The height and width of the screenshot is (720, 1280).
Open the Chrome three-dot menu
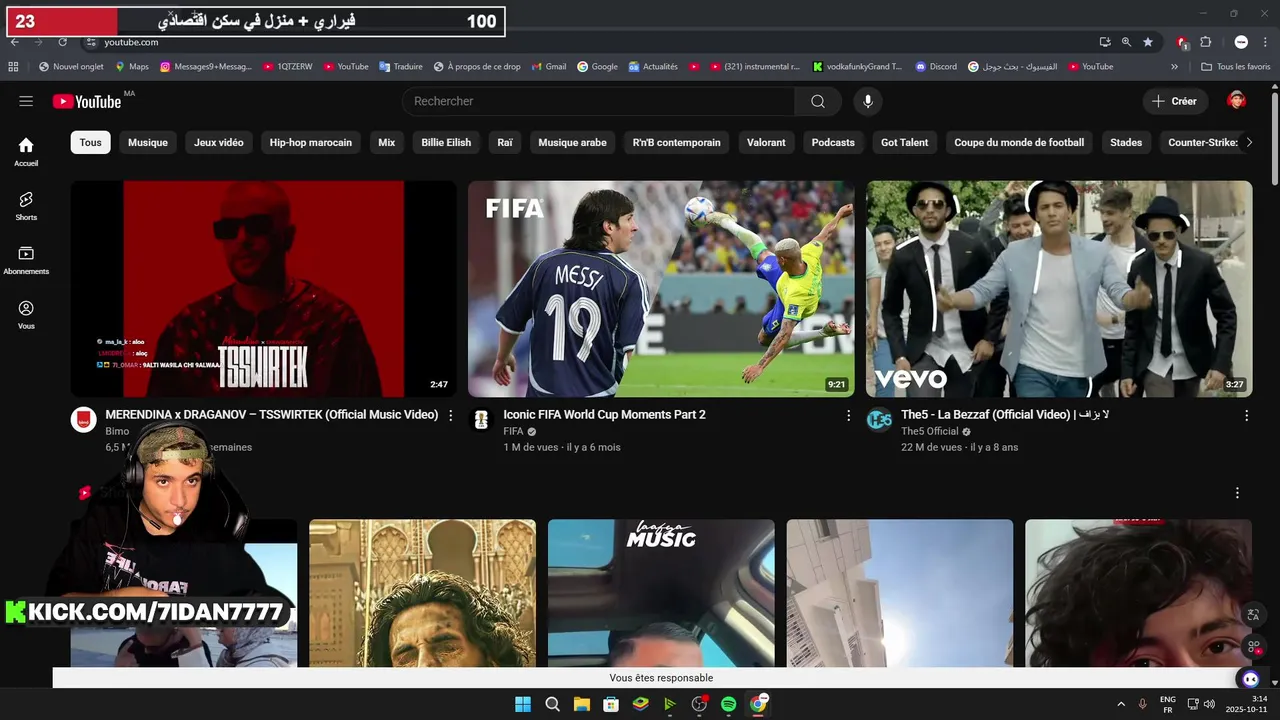click(1265, 42)
